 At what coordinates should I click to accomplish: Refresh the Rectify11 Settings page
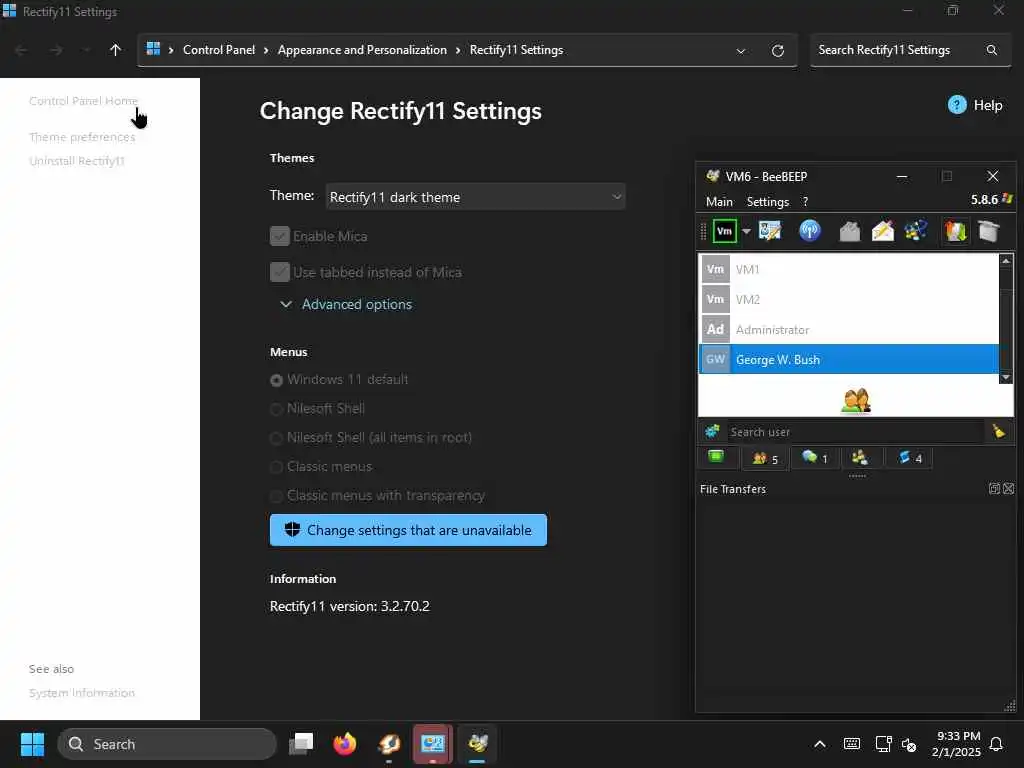pos(778,51)
